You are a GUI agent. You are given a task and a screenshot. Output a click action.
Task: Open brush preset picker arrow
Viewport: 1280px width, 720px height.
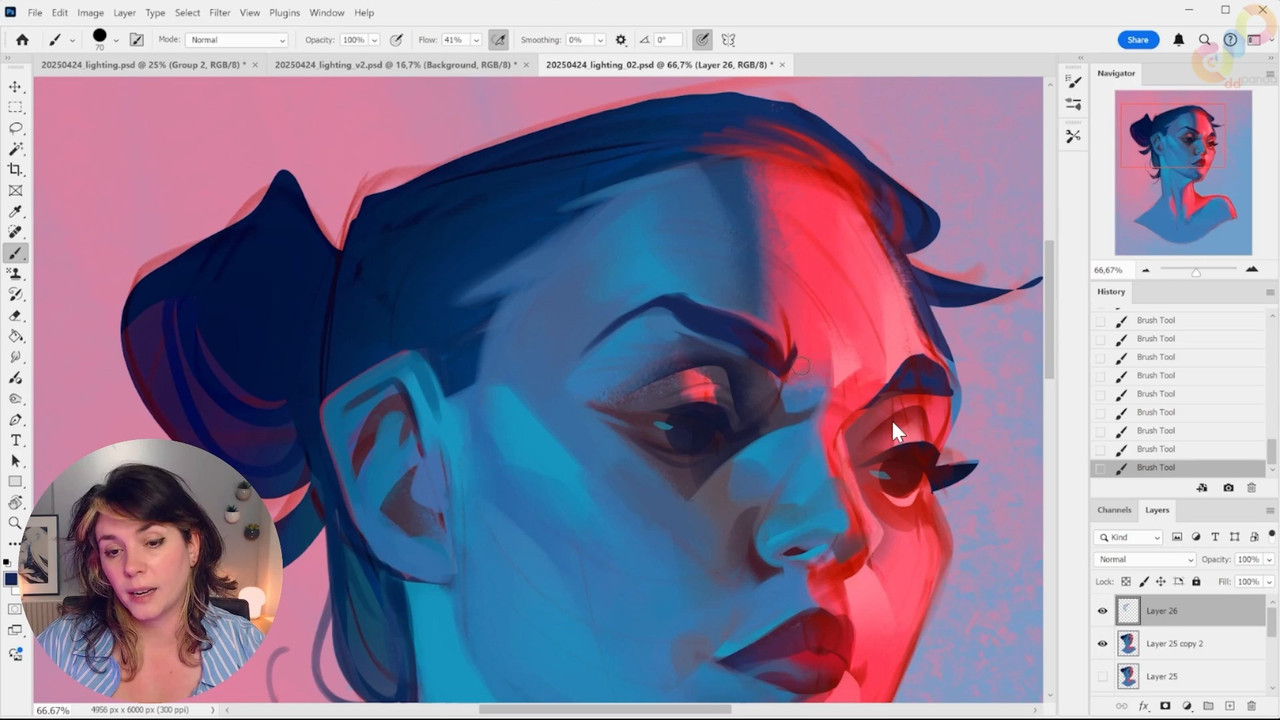point(116,40)
